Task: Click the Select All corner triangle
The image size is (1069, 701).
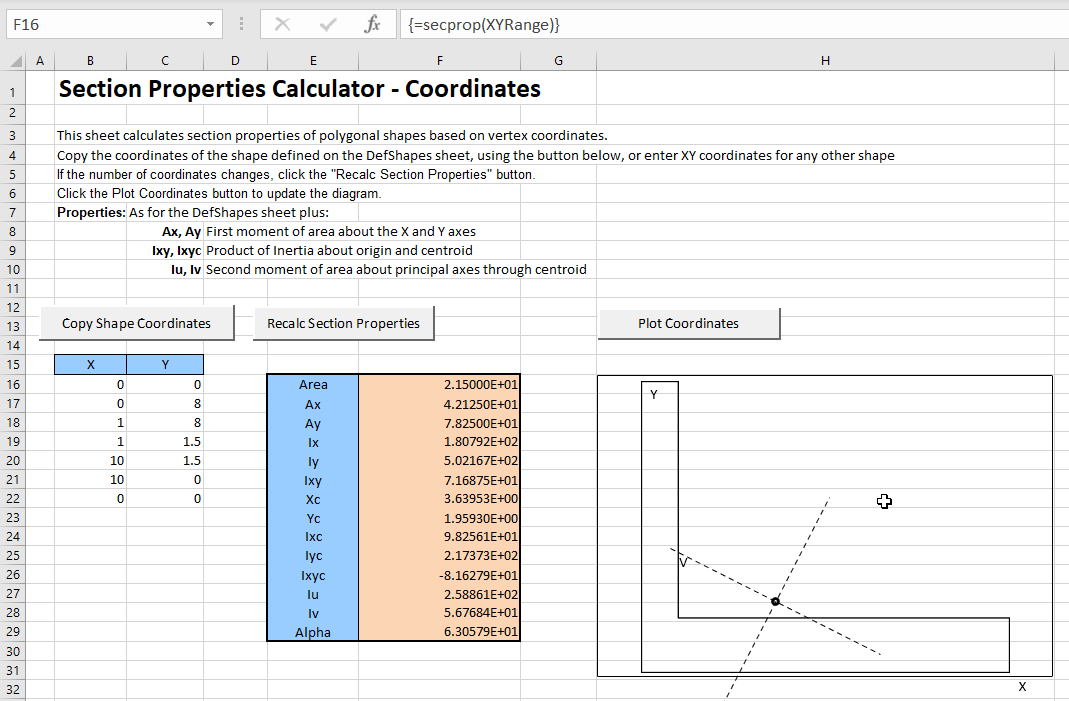Action: pyautogui.click(x=15, y=61)
